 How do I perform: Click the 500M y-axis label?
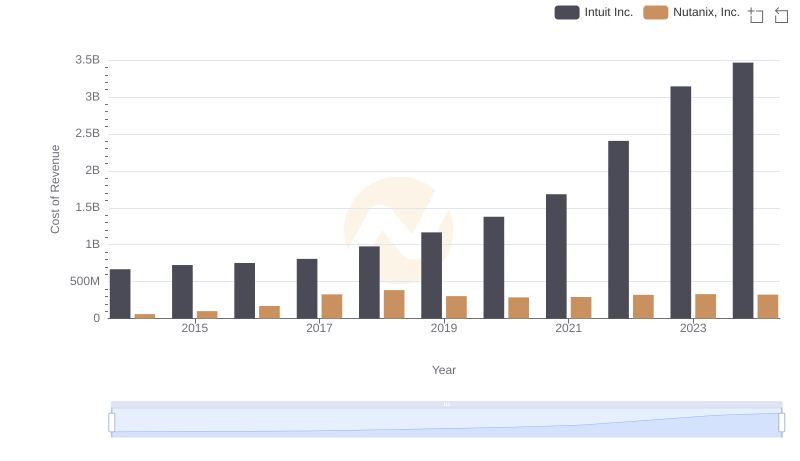(x=85, y=281)
